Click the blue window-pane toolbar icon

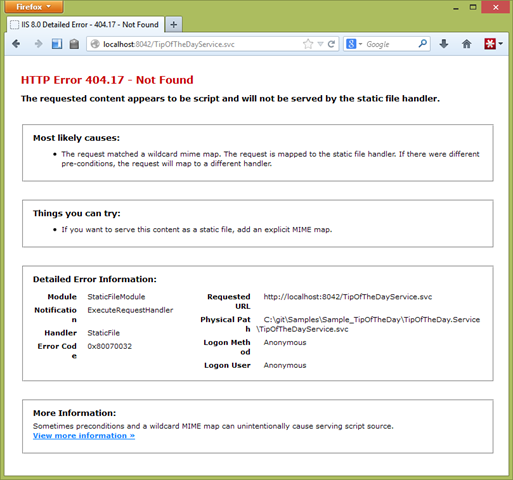(x=57, y=44)
